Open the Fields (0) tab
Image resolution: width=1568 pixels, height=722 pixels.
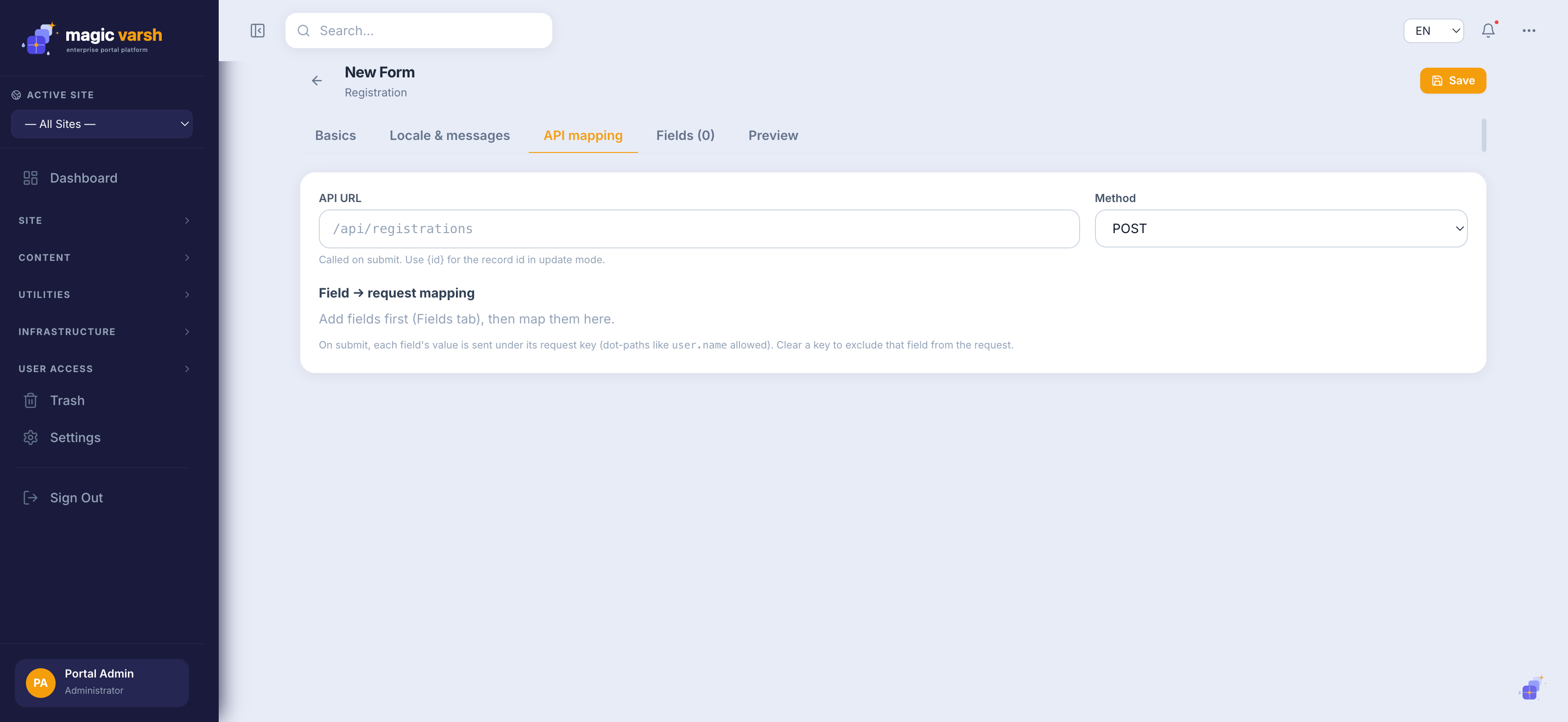tap(685, 136)
